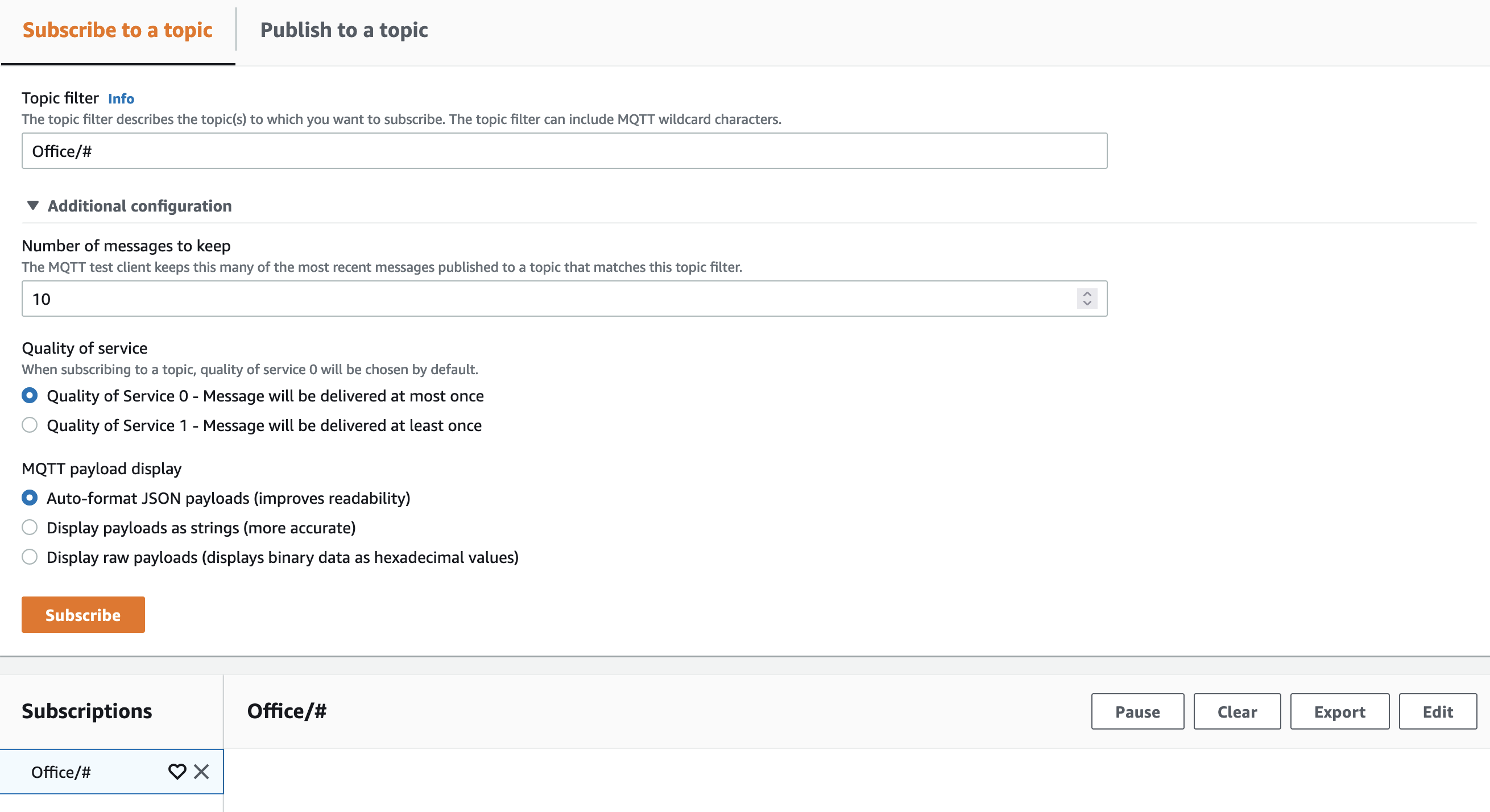The image size is (1490, 812).
Task: Open the Topic filter Info link
Action: coord(121,99)
